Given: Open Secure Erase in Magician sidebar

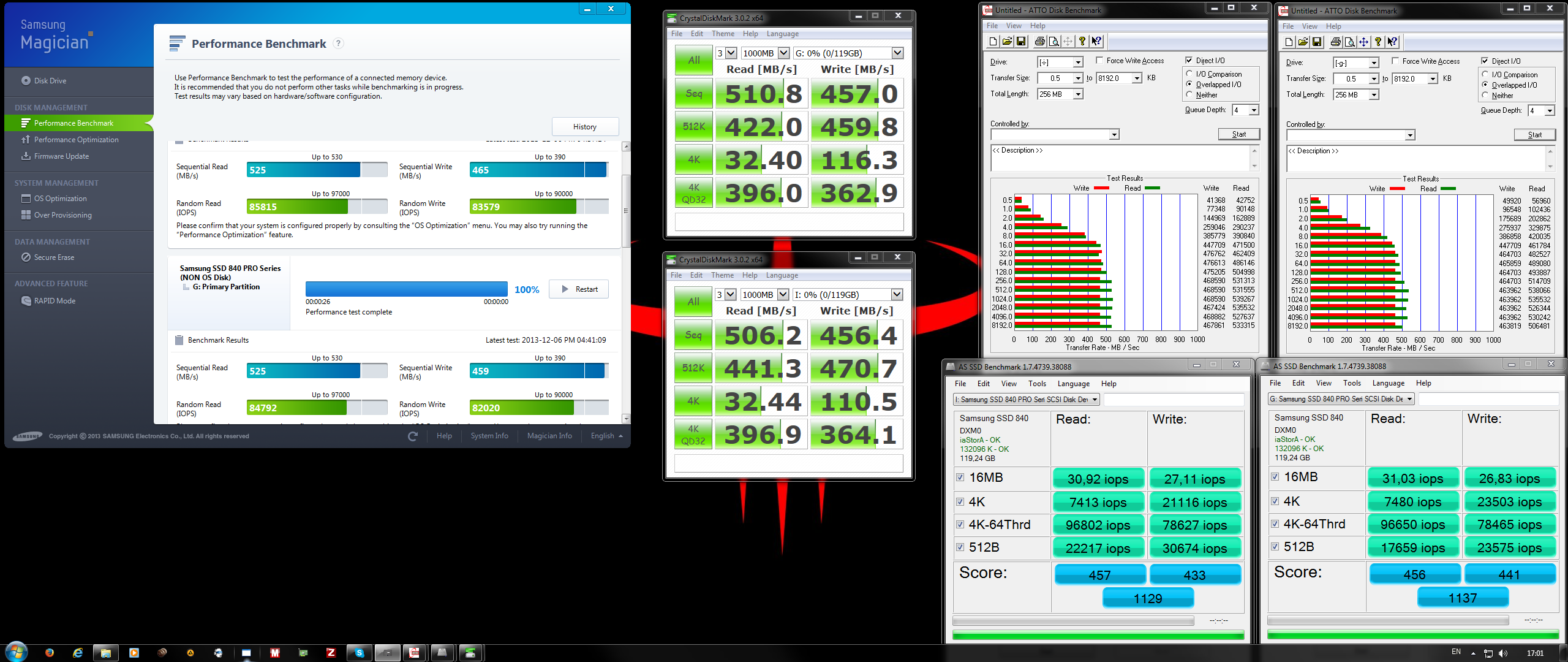Looking at the screenshot, I should (x=47, y=257).
